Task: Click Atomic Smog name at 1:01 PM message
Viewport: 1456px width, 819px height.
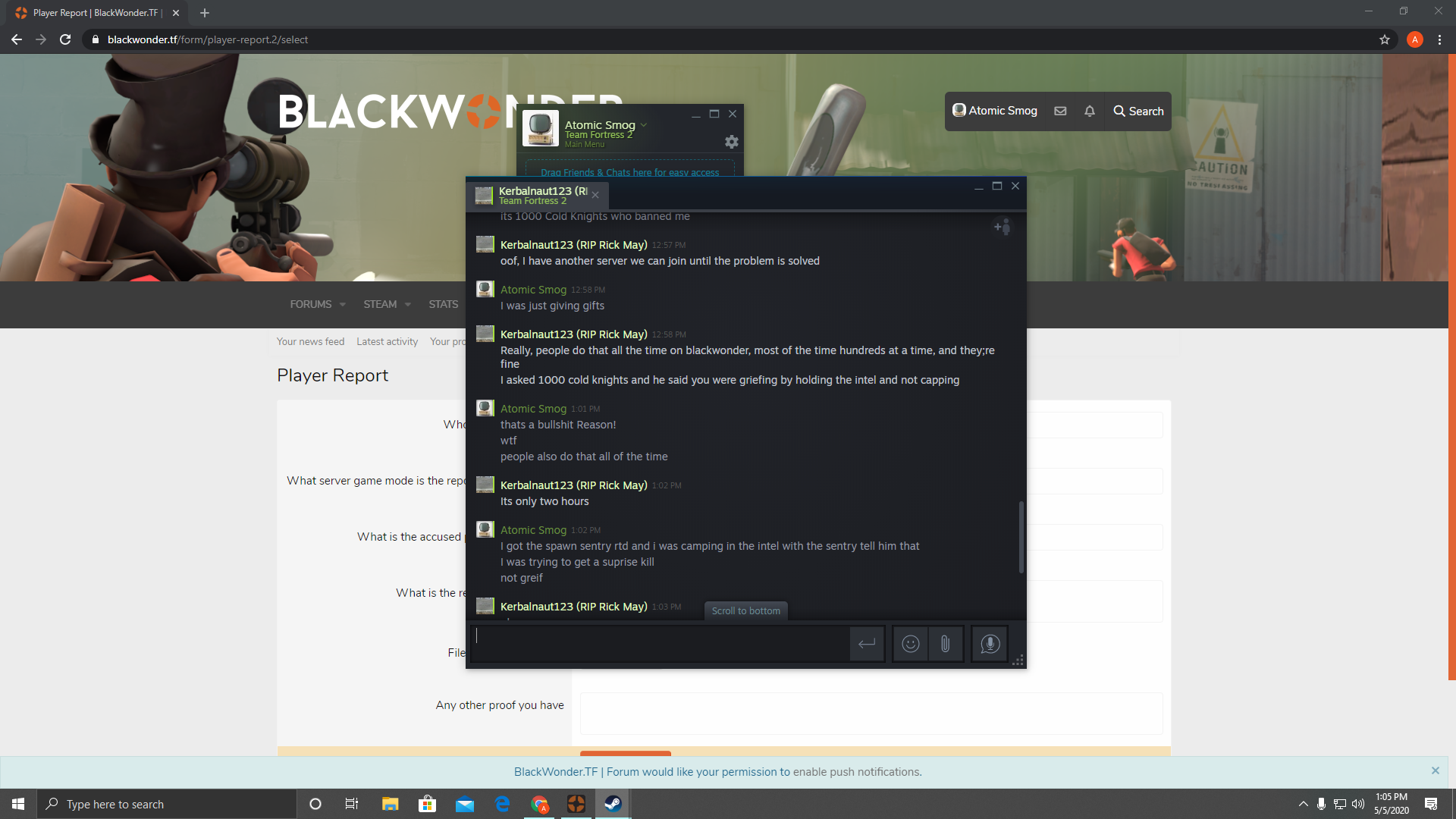Action: tap(533, 409)
